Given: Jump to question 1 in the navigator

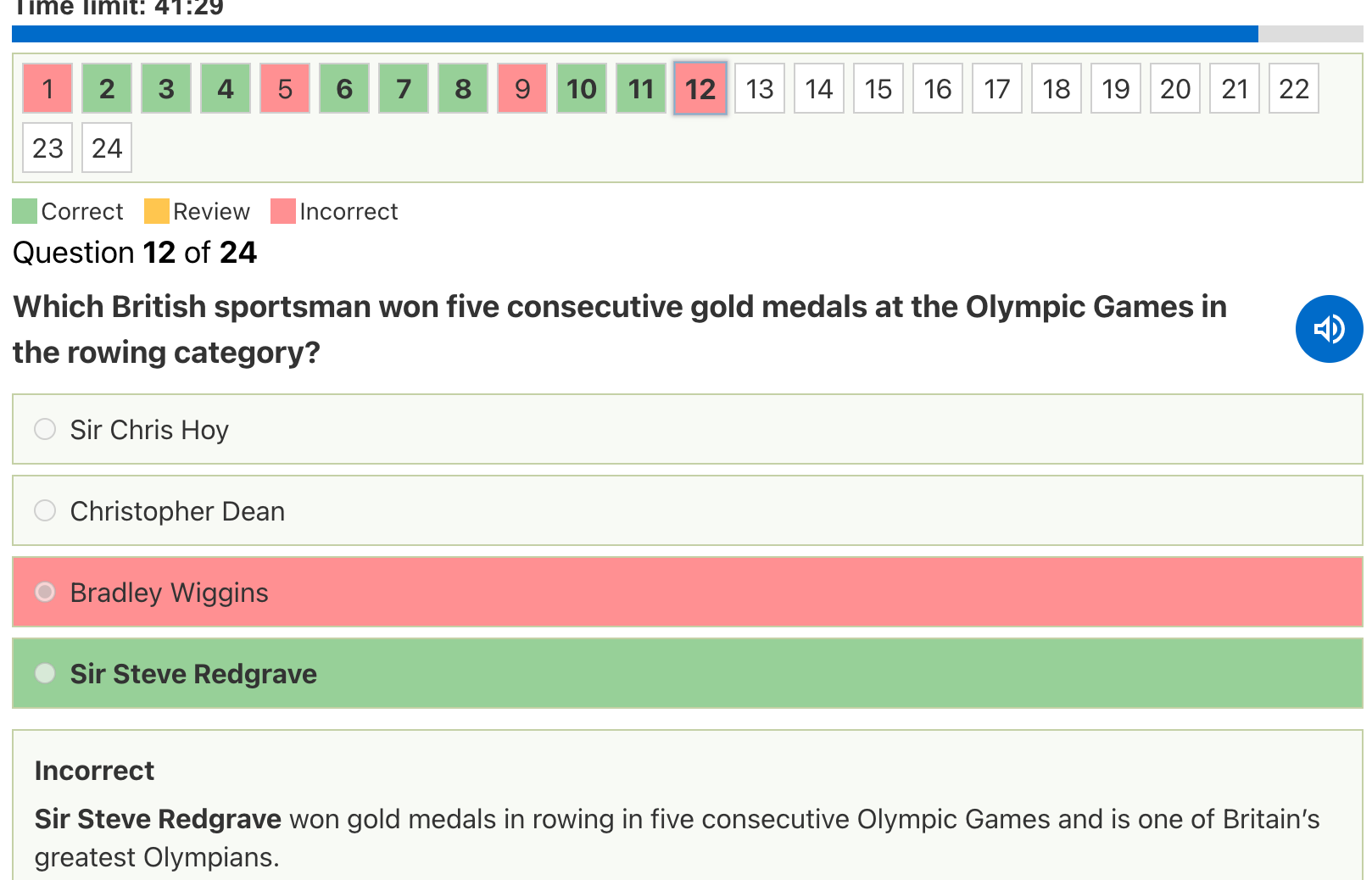Looking at the screenshot, I should click(47, 88).
